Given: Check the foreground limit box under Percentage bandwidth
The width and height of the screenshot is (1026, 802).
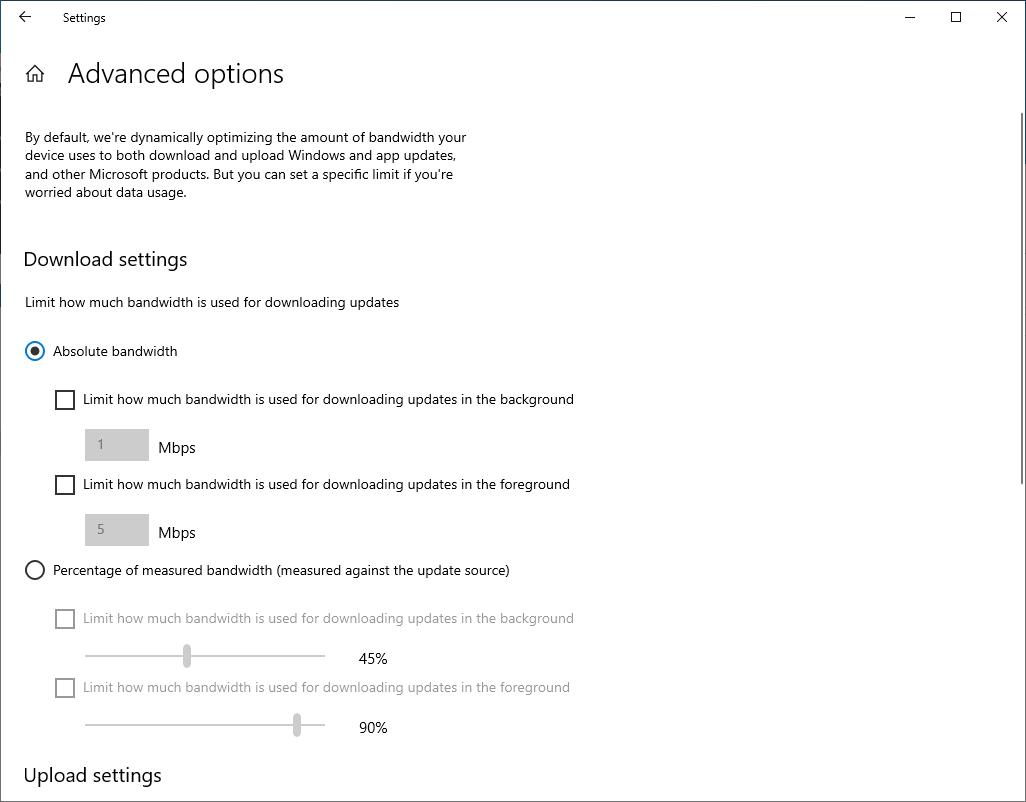Looking at the screenshot, I should 65,688.
